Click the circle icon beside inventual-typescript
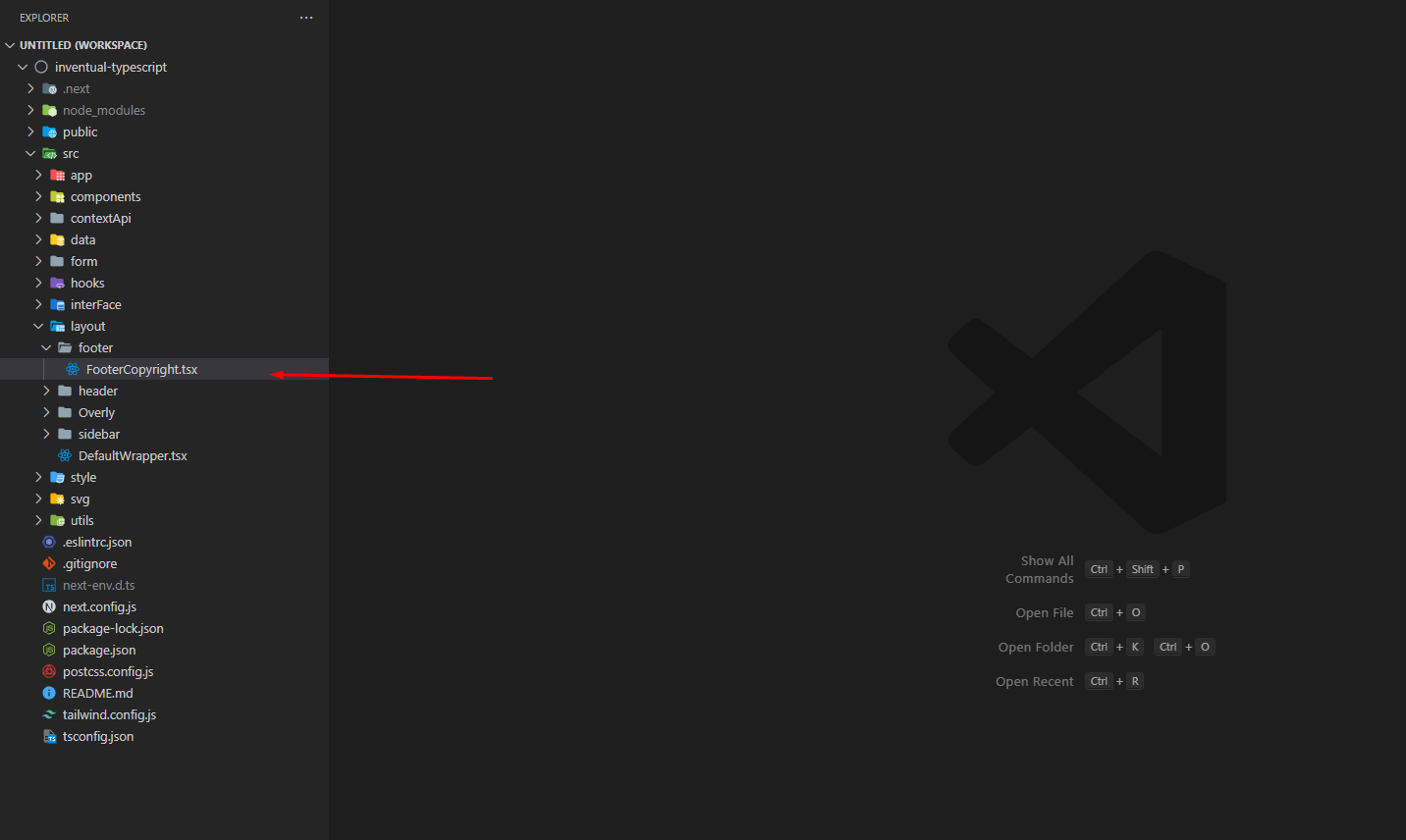 [x=41, y=67]
